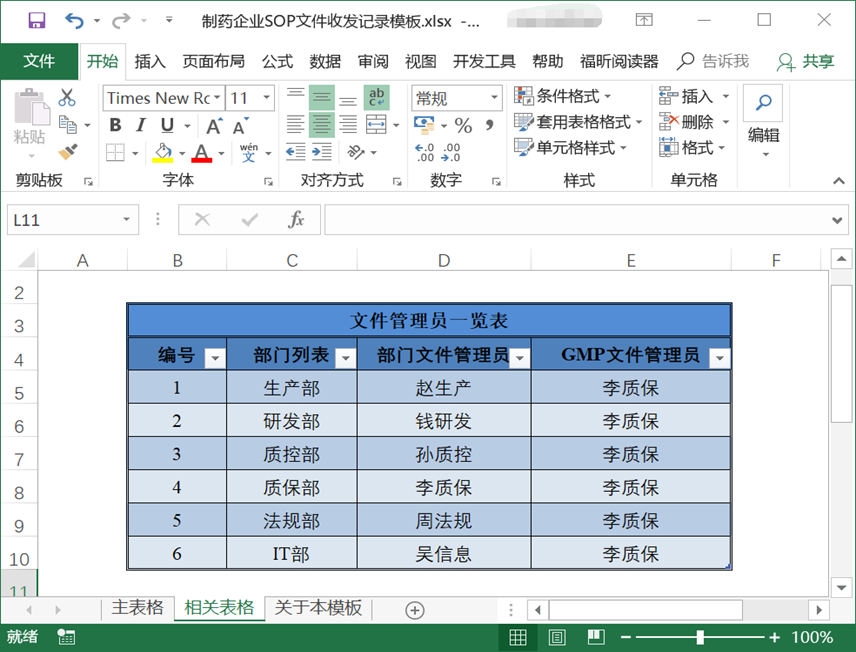Increase the font size one step
The image size is (856, 652).
[x=212, y=126]
